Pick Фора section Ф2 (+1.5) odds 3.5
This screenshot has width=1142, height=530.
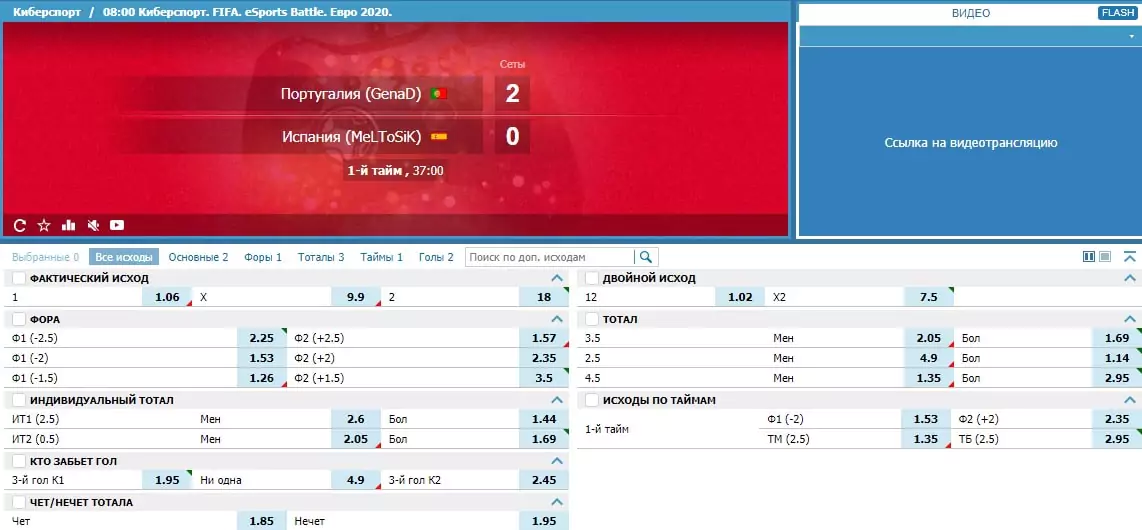[x=543, y=378]
